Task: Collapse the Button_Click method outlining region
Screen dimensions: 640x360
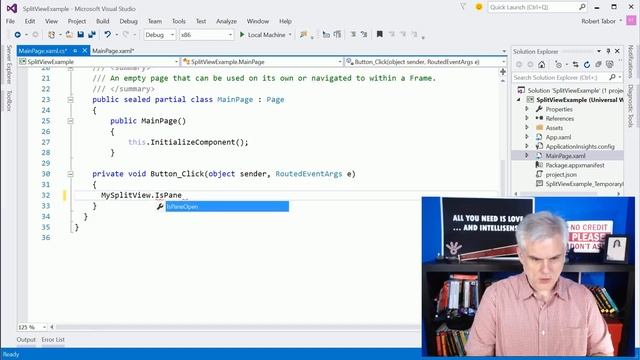Action: click(x=70, y=174)
